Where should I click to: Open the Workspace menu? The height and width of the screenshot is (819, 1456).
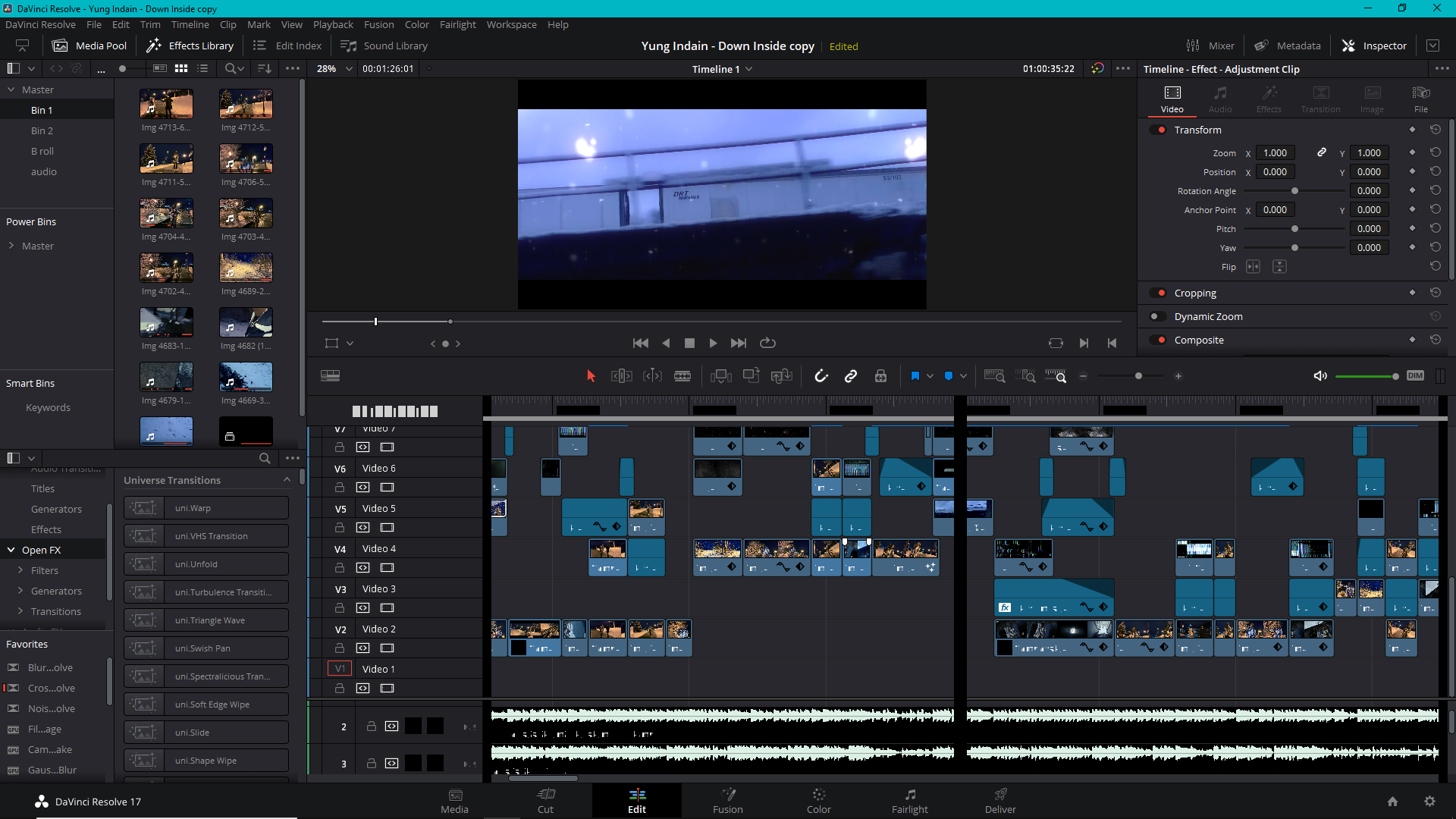pos(511,24)
